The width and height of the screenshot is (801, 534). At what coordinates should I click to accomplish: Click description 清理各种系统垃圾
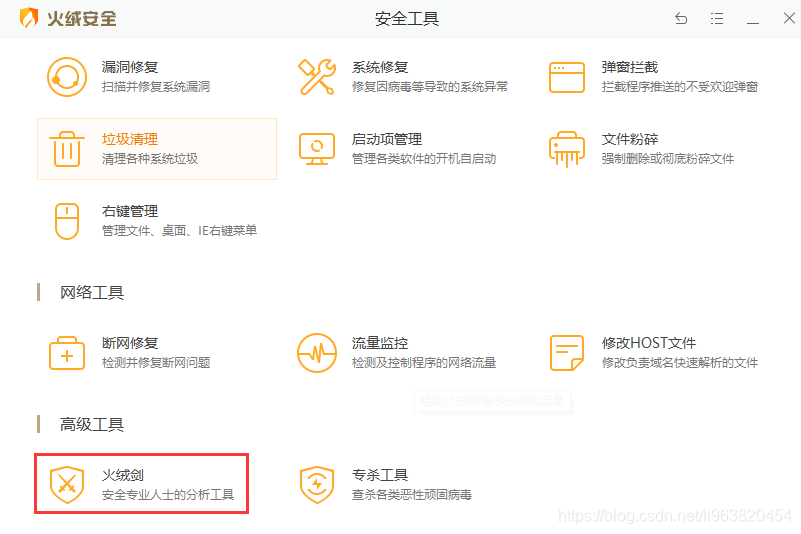(x=150, y=159)
